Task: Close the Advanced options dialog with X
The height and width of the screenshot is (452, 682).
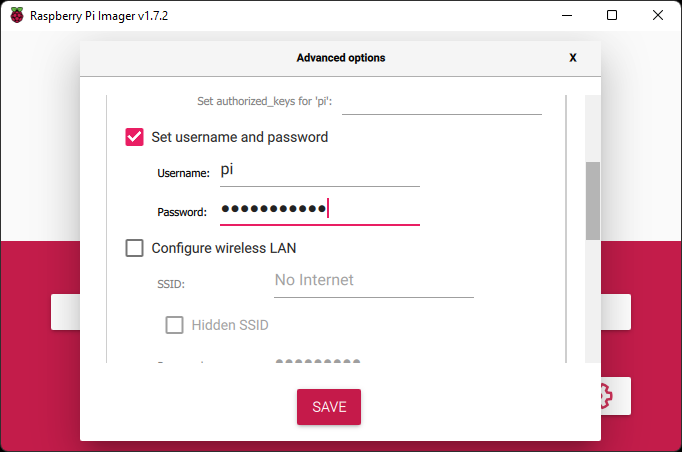Action: 572,58
